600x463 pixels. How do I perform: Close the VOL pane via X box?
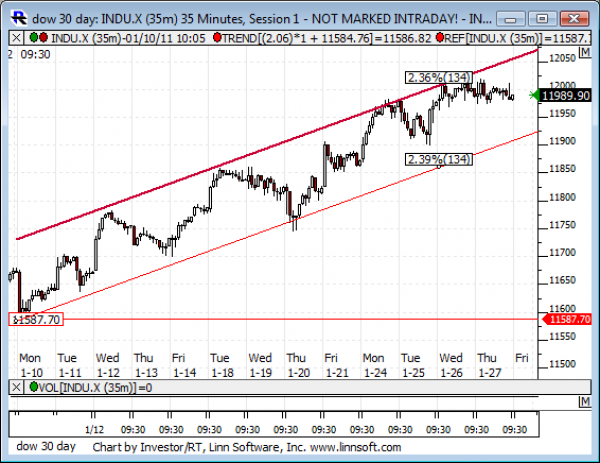(x=16, y=388)
